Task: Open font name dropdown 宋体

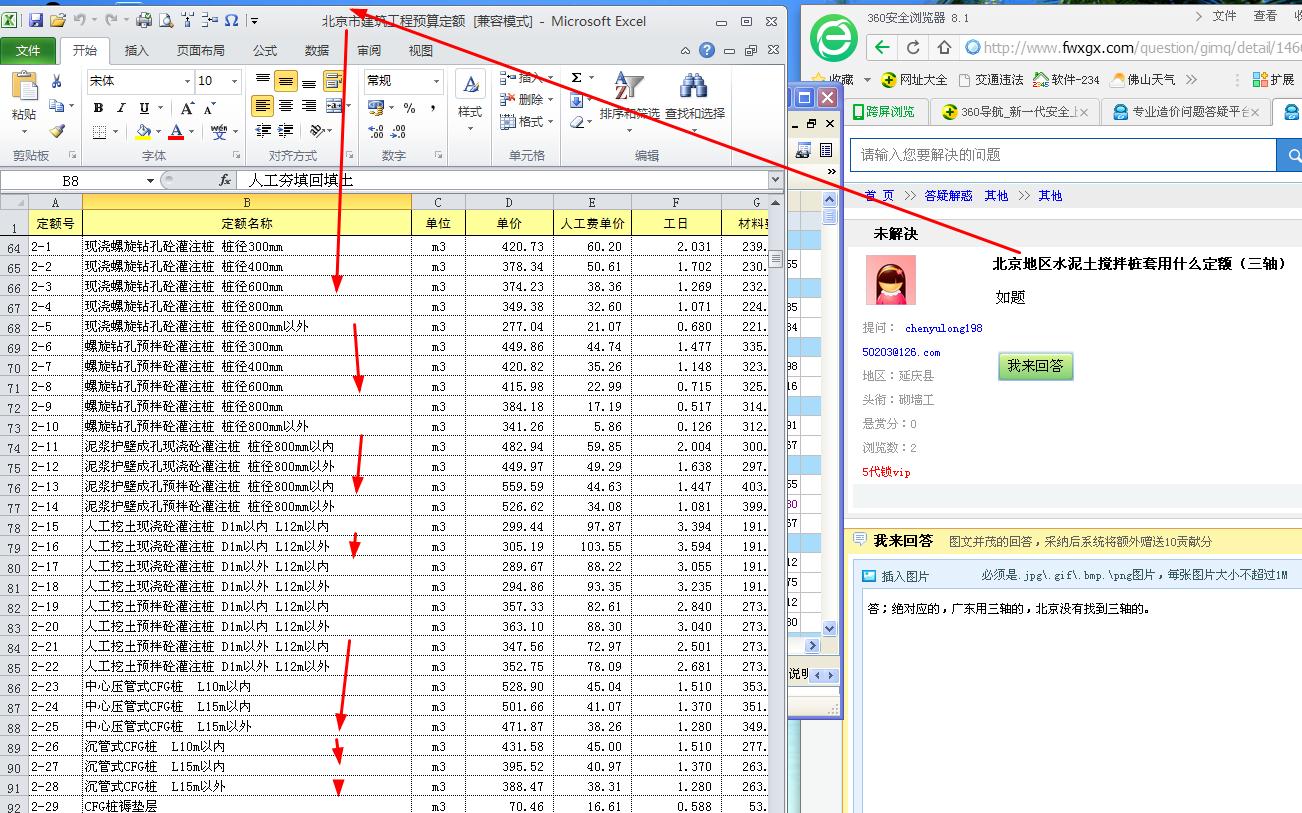Action: (x=186, y=81)
